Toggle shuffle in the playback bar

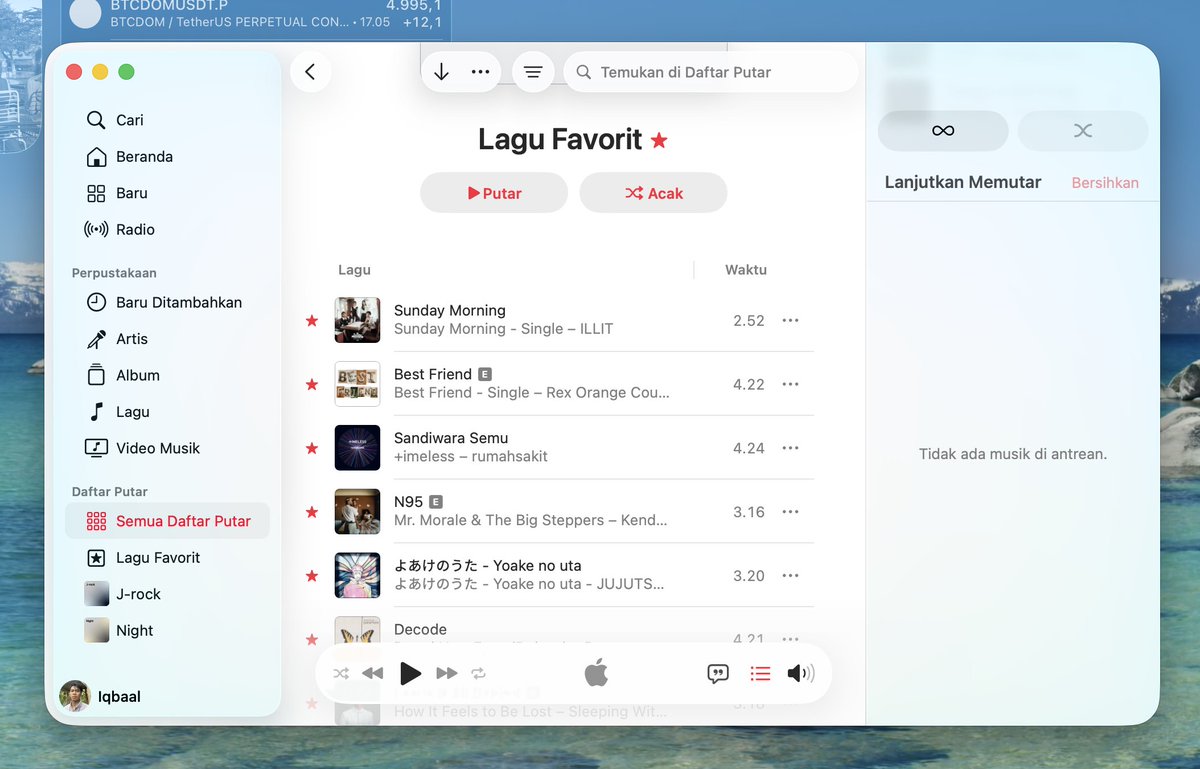[341, 673]
